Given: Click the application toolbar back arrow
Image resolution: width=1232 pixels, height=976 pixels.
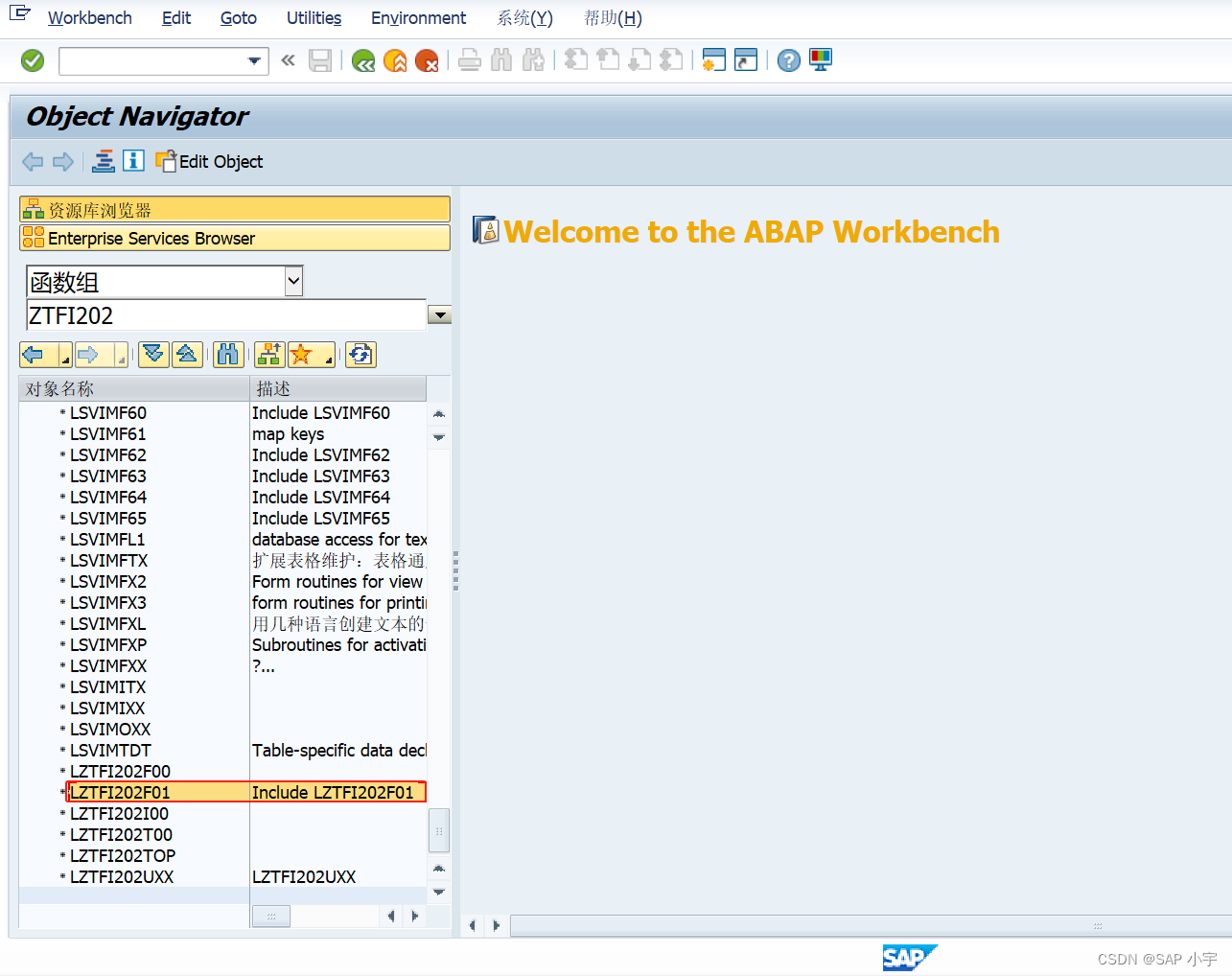Looking at the screenshot, I should [33, 161].
